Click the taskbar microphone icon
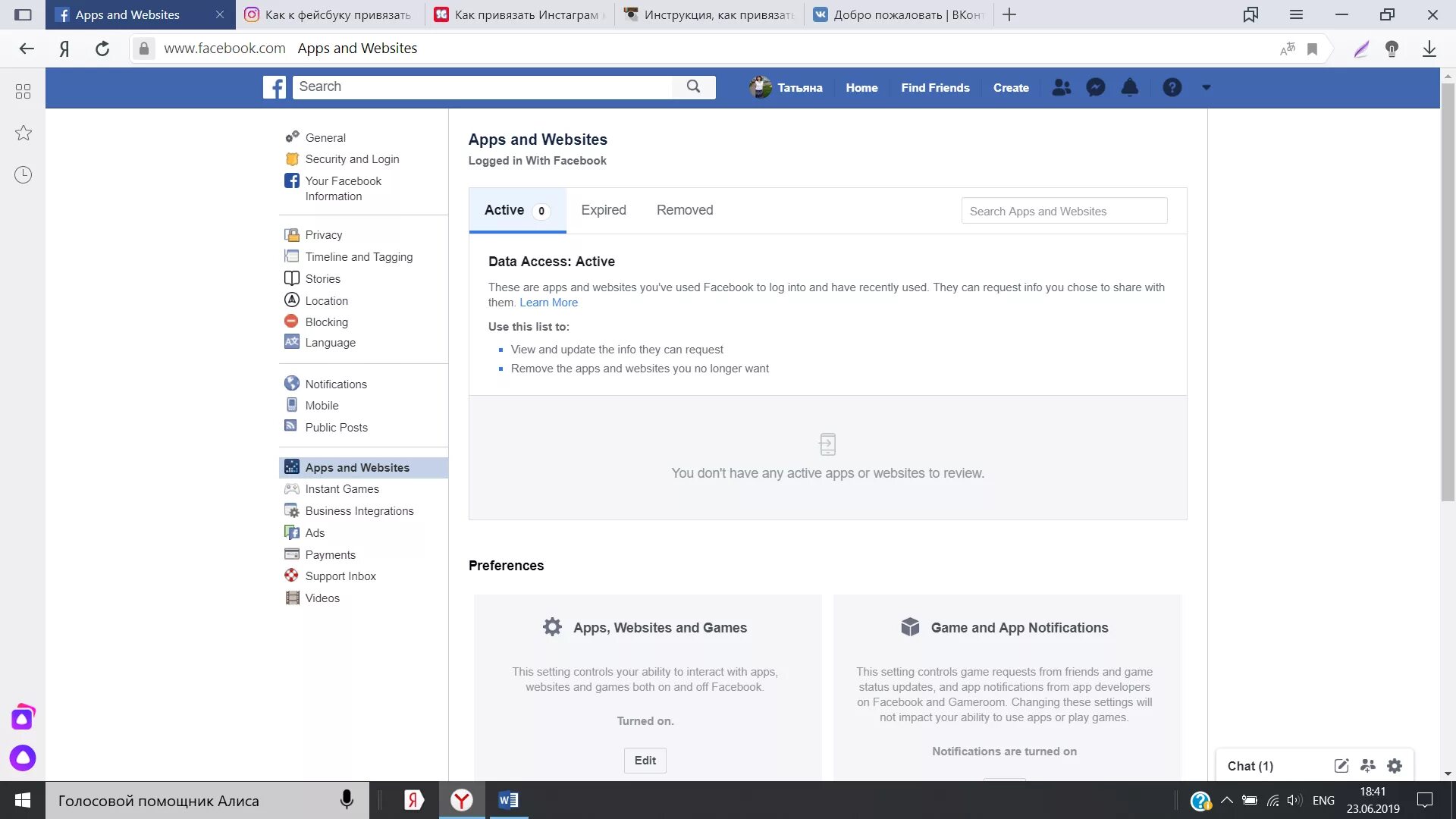This screenshot has height=819, width=1456. click(347, 799)
